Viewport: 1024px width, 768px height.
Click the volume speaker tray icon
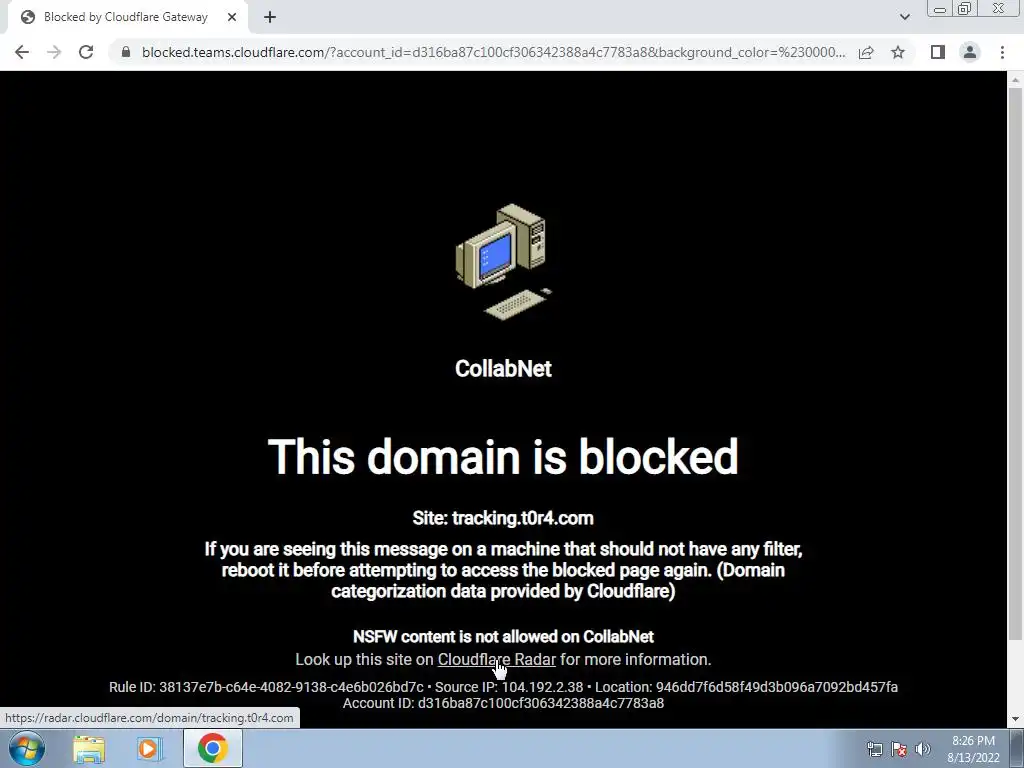pos(922,749)
